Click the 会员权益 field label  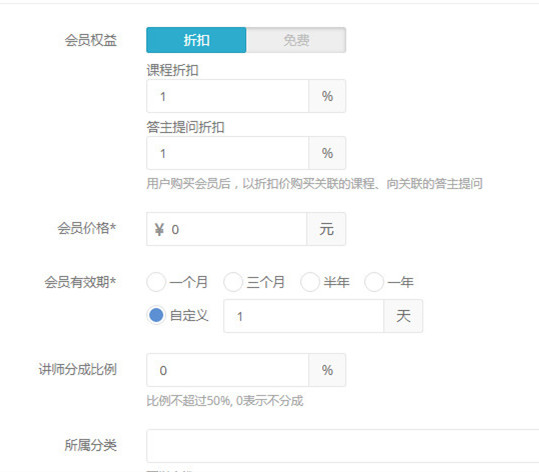pyautogui.click(x=91, y=40)
